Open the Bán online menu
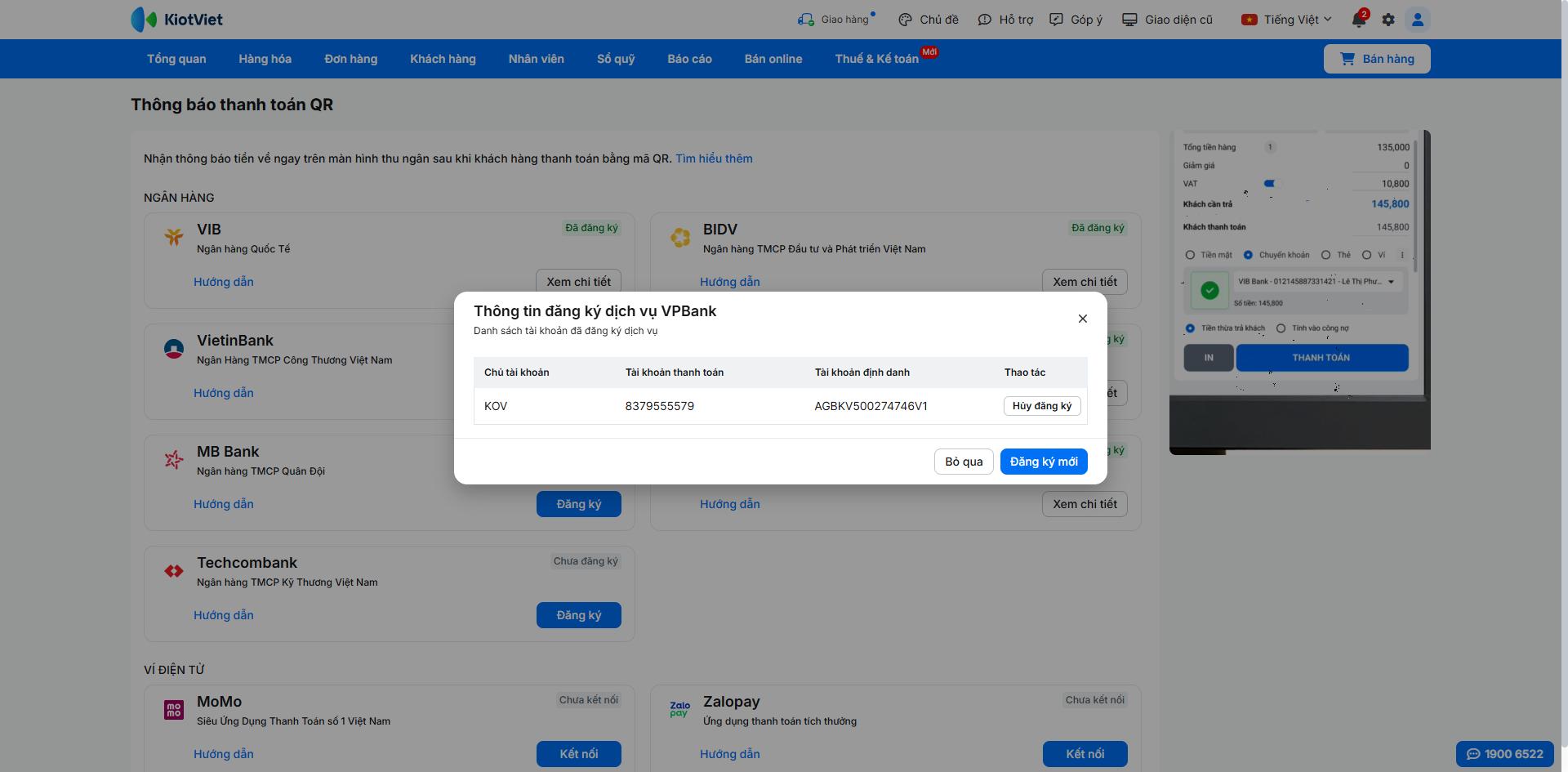1568x772 pixels. coord(773,59)
